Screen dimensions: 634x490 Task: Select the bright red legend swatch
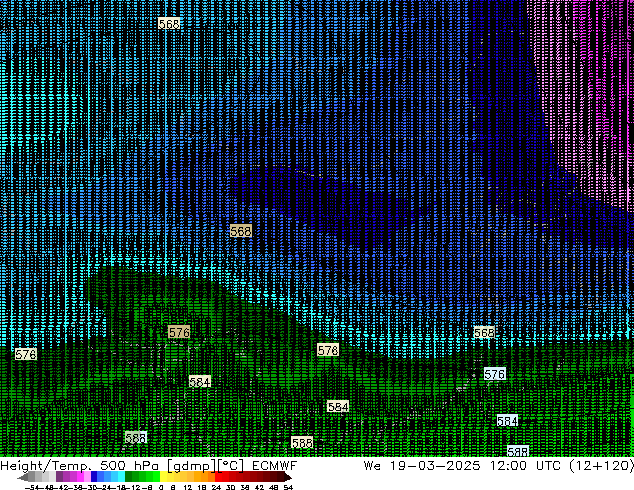click(219, 477)
